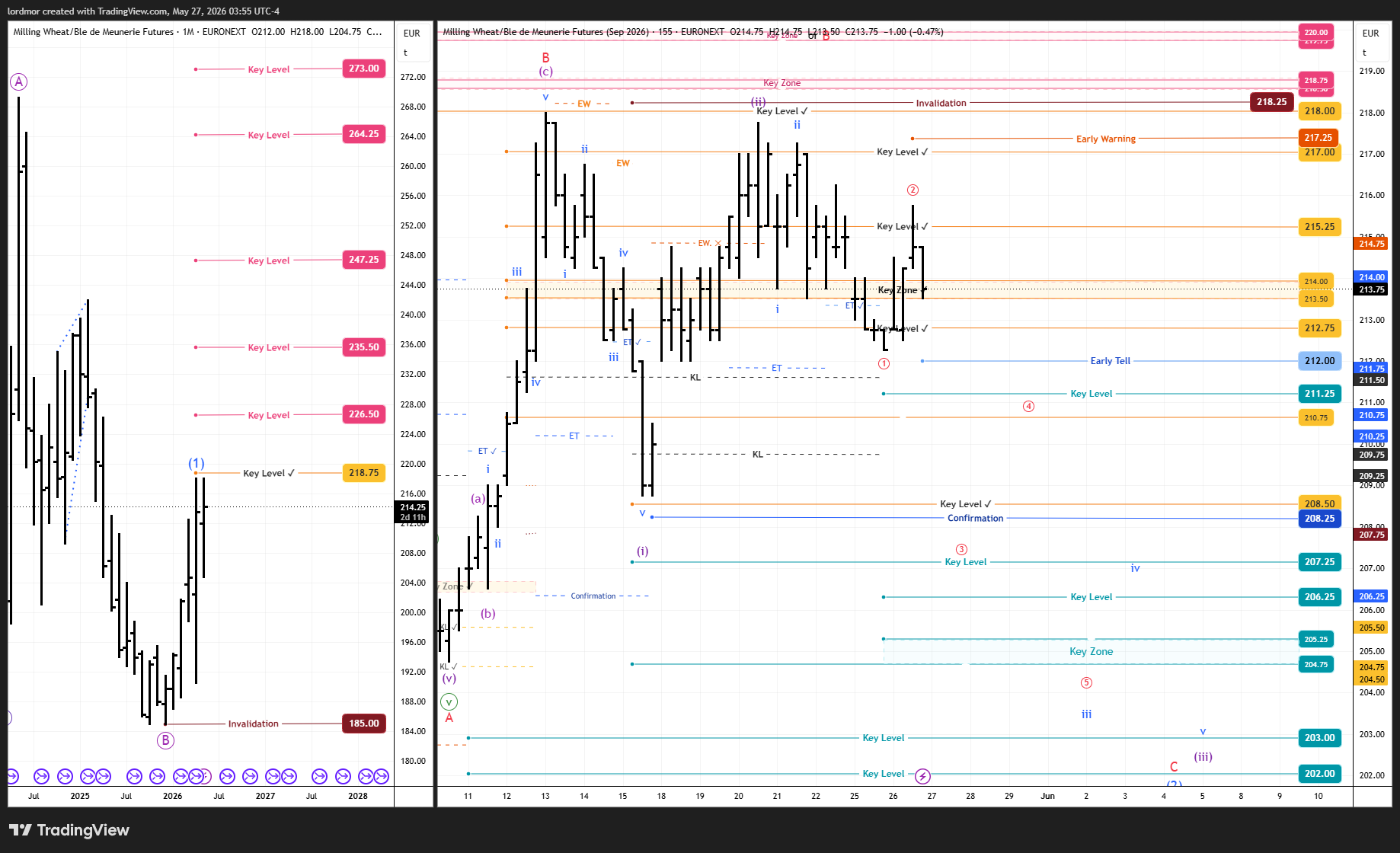Click the 2028 label on the monthly time axis
Screen dimensions: 1400x853
pos(358,796)
